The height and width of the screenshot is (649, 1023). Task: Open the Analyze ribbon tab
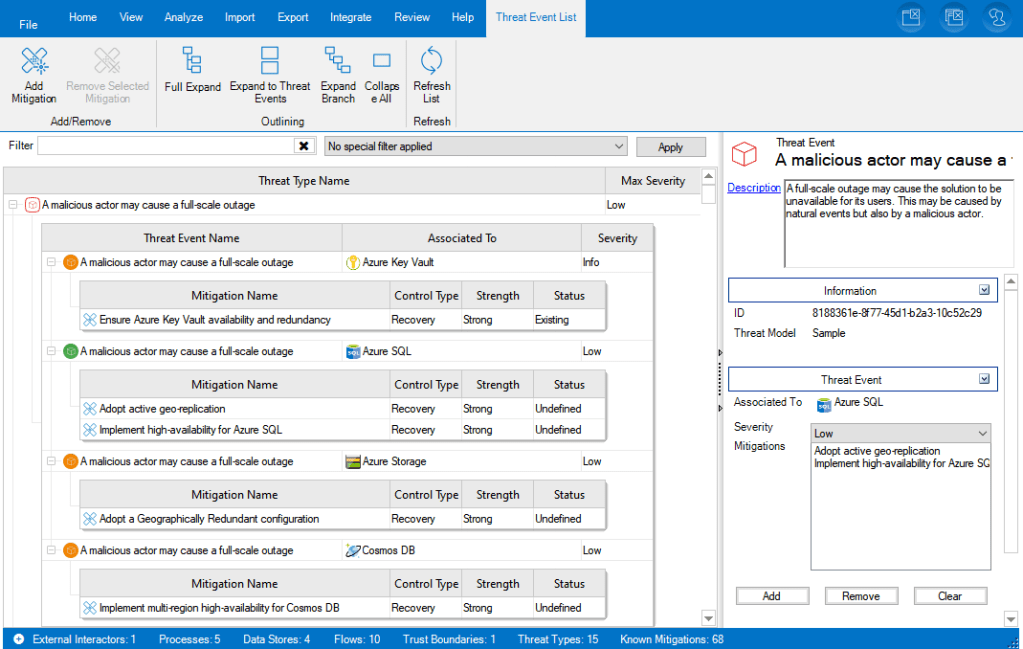coord(183,17)
